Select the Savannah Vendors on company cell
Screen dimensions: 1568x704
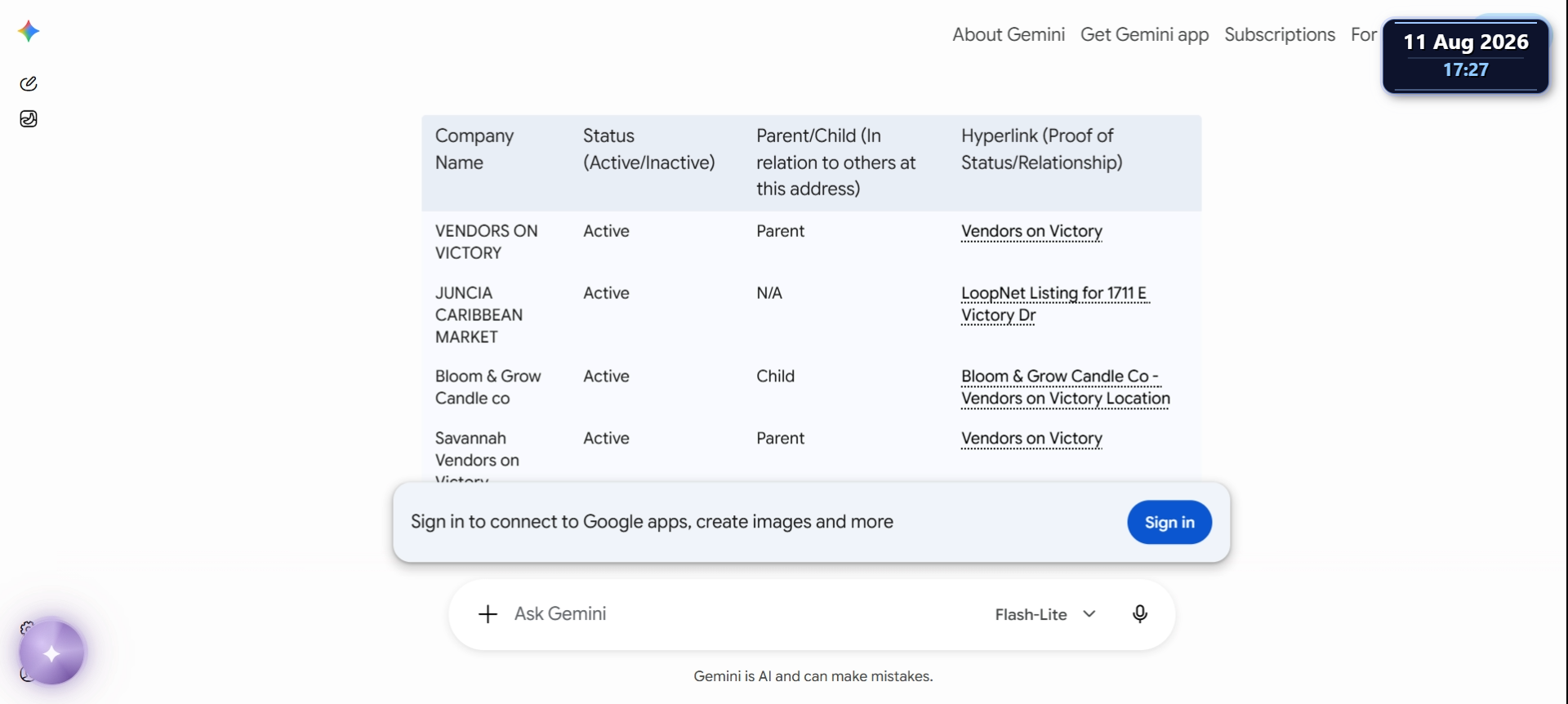coord(477,459)
